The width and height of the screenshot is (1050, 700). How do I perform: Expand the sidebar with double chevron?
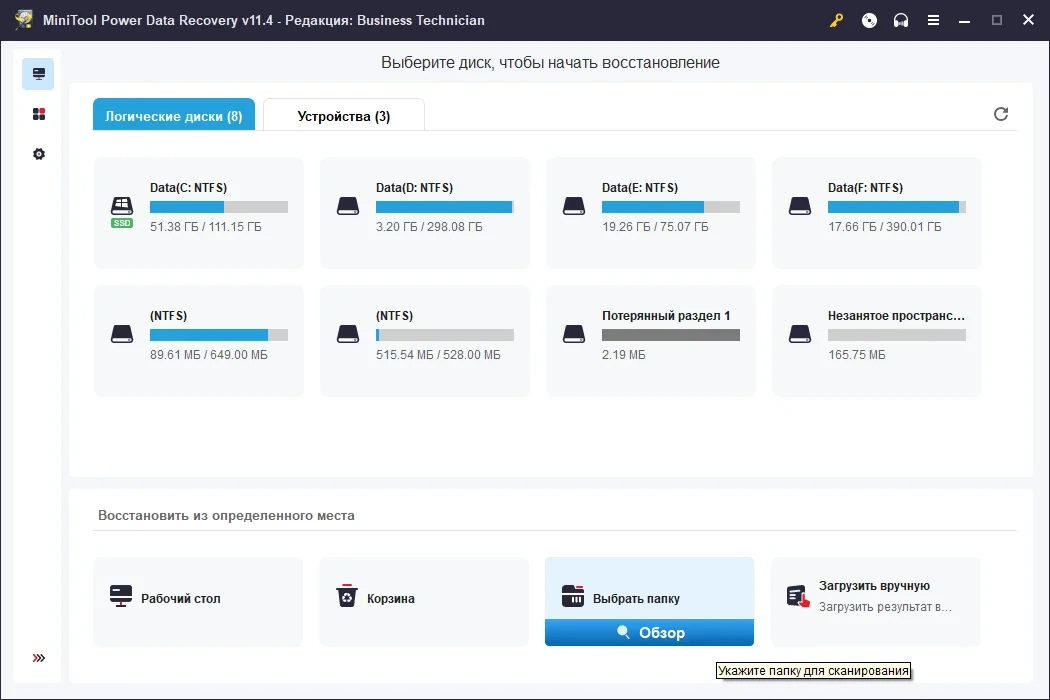[39, 658]
